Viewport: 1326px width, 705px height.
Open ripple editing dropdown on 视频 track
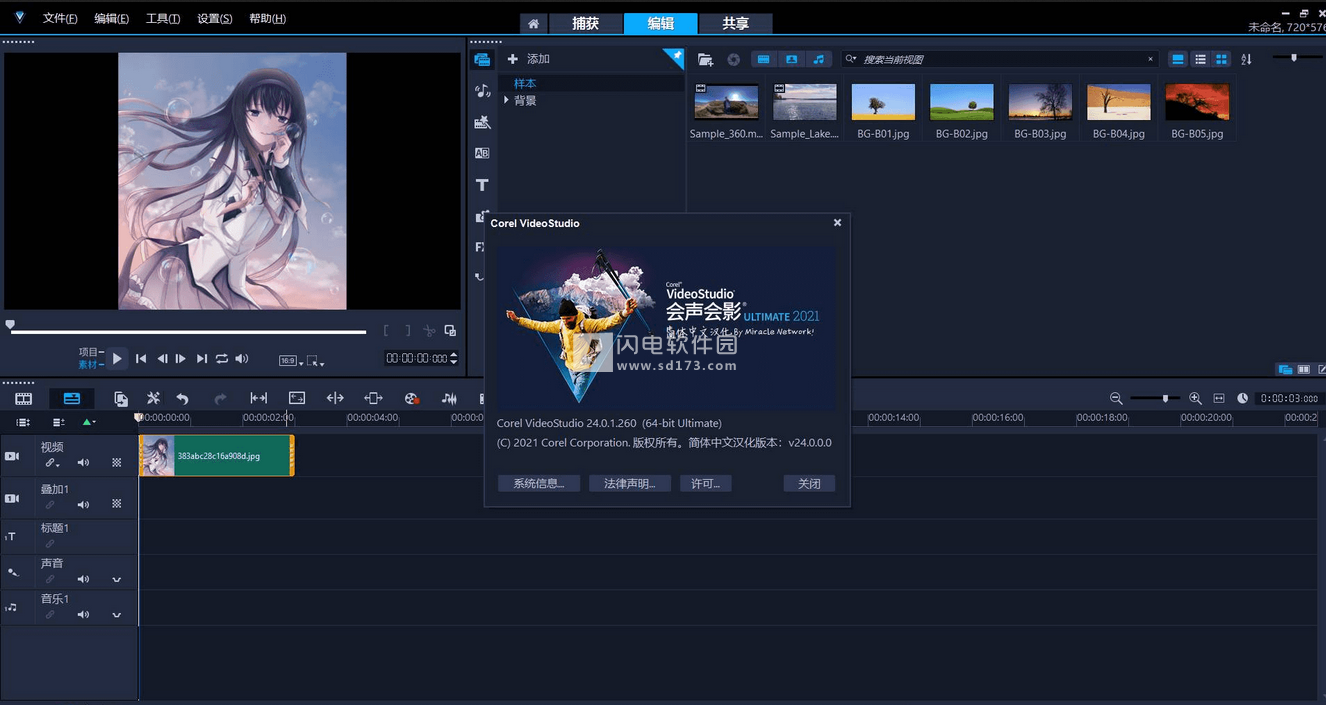coord(51,463)
